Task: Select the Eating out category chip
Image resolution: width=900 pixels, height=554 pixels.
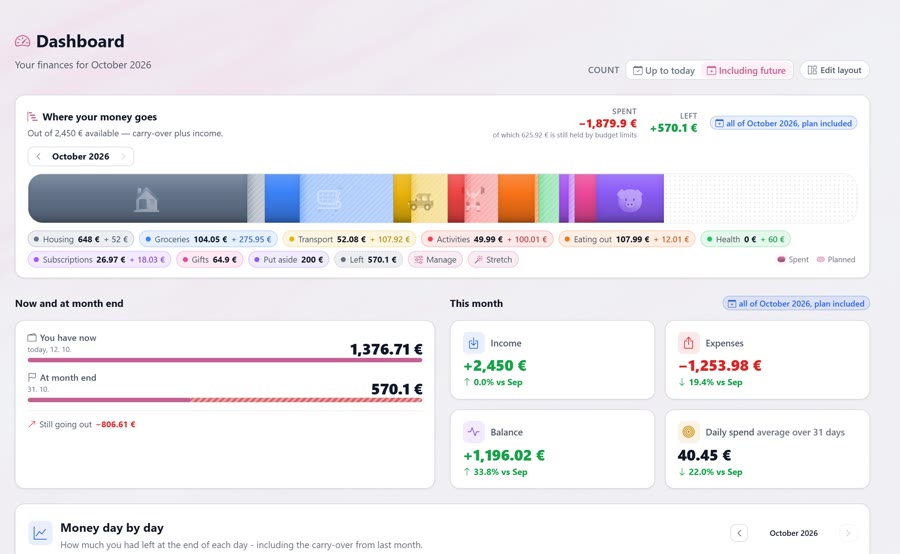Action: tap(627, 239)
